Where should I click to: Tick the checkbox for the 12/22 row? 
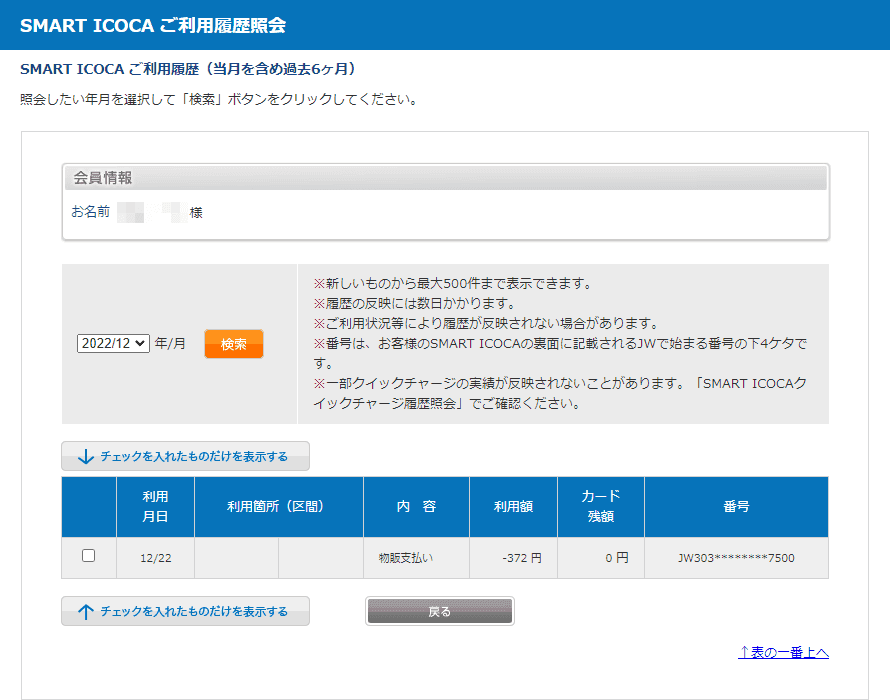pyautogui.click(x=88, y=556)
